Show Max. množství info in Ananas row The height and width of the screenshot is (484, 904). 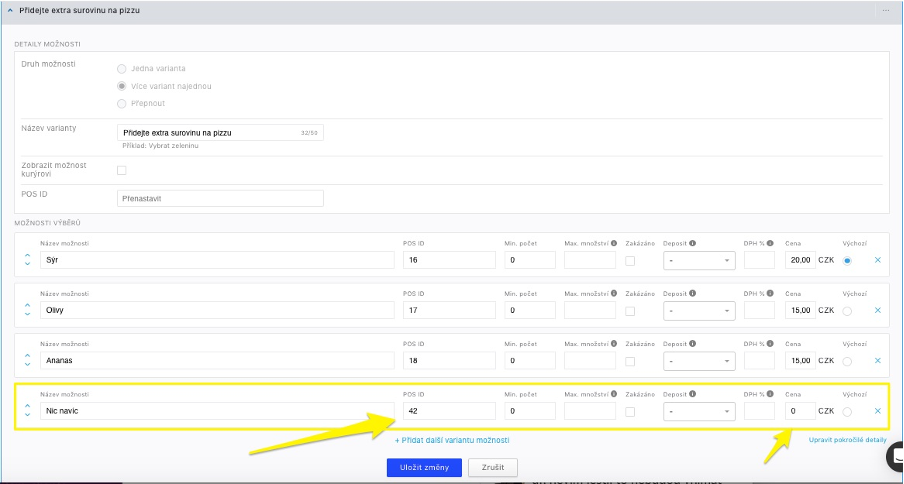tap(614, 343)
